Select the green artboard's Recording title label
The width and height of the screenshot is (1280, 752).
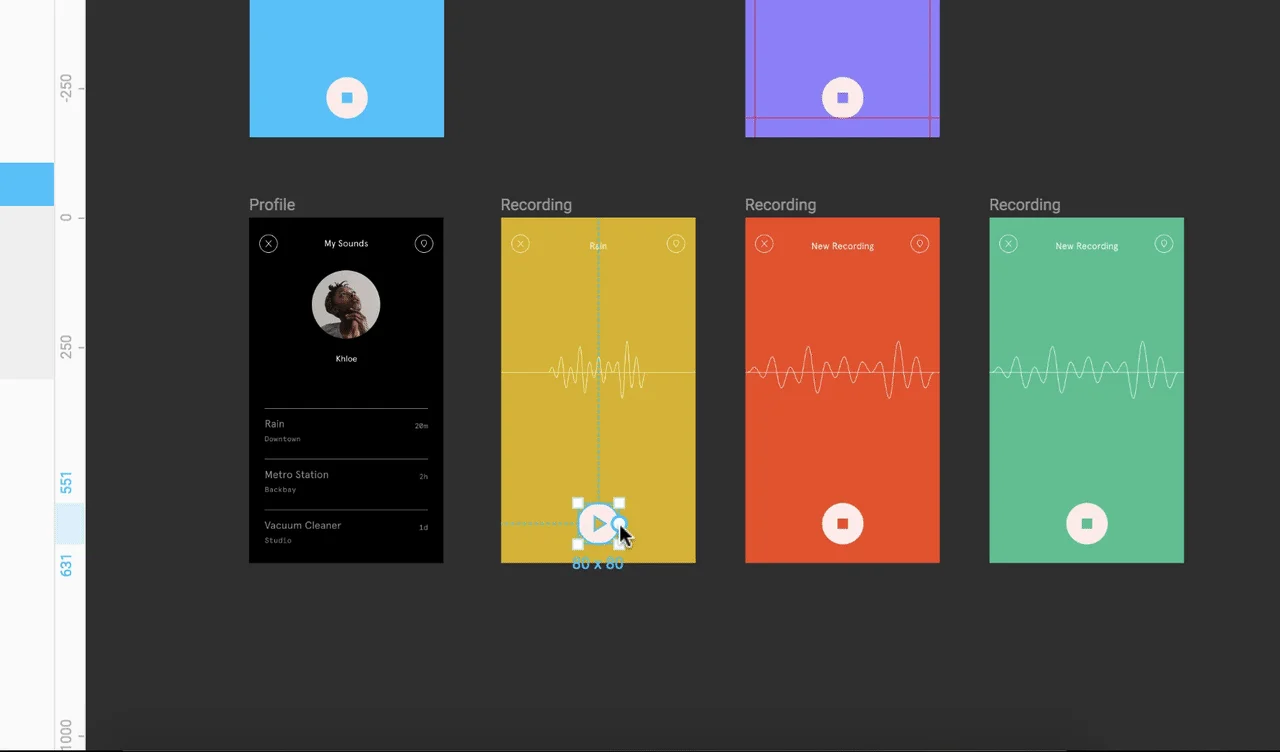[1024, 205]
